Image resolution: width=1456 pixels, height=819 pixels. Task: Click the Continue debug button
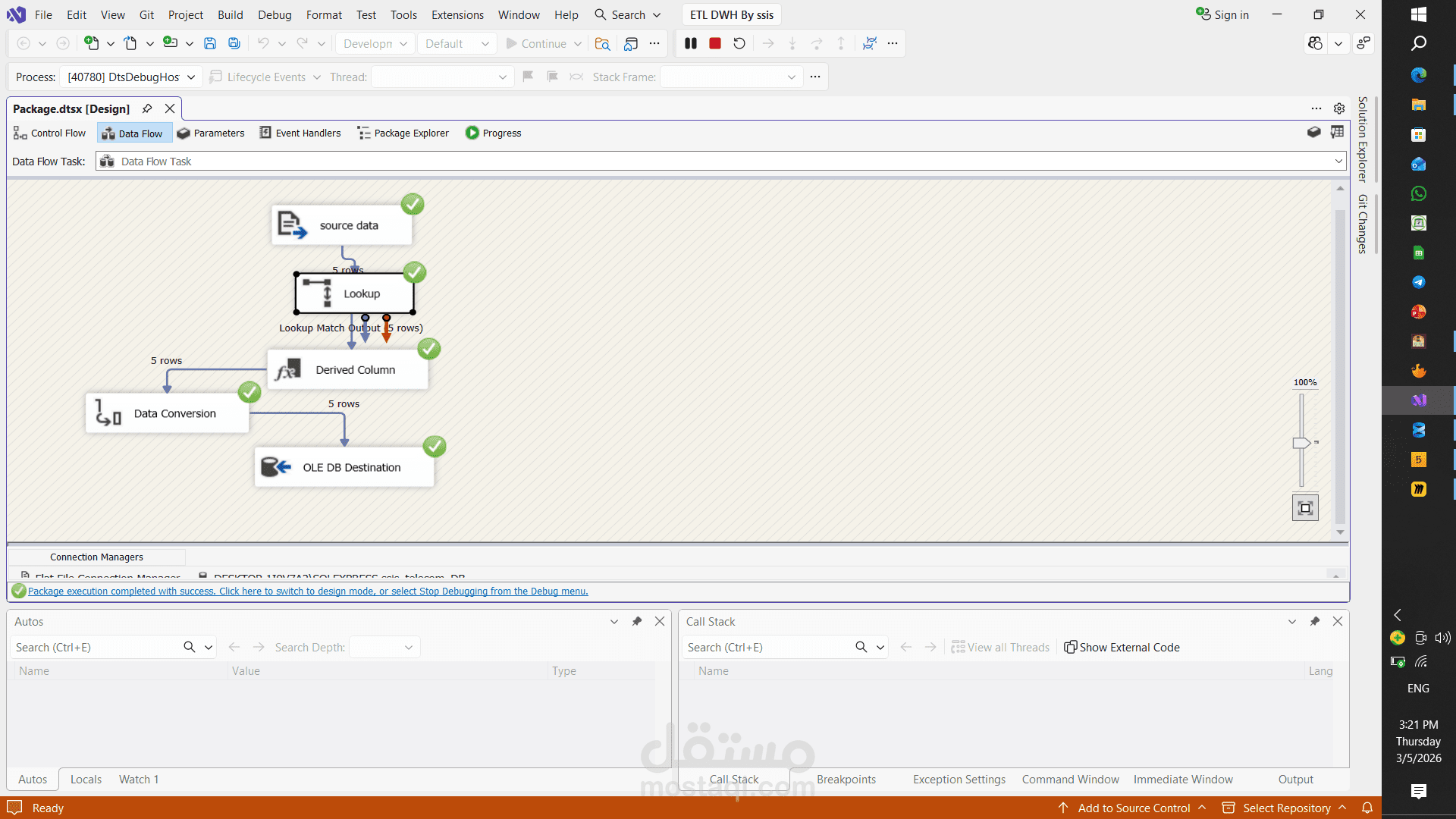[536, 44]
